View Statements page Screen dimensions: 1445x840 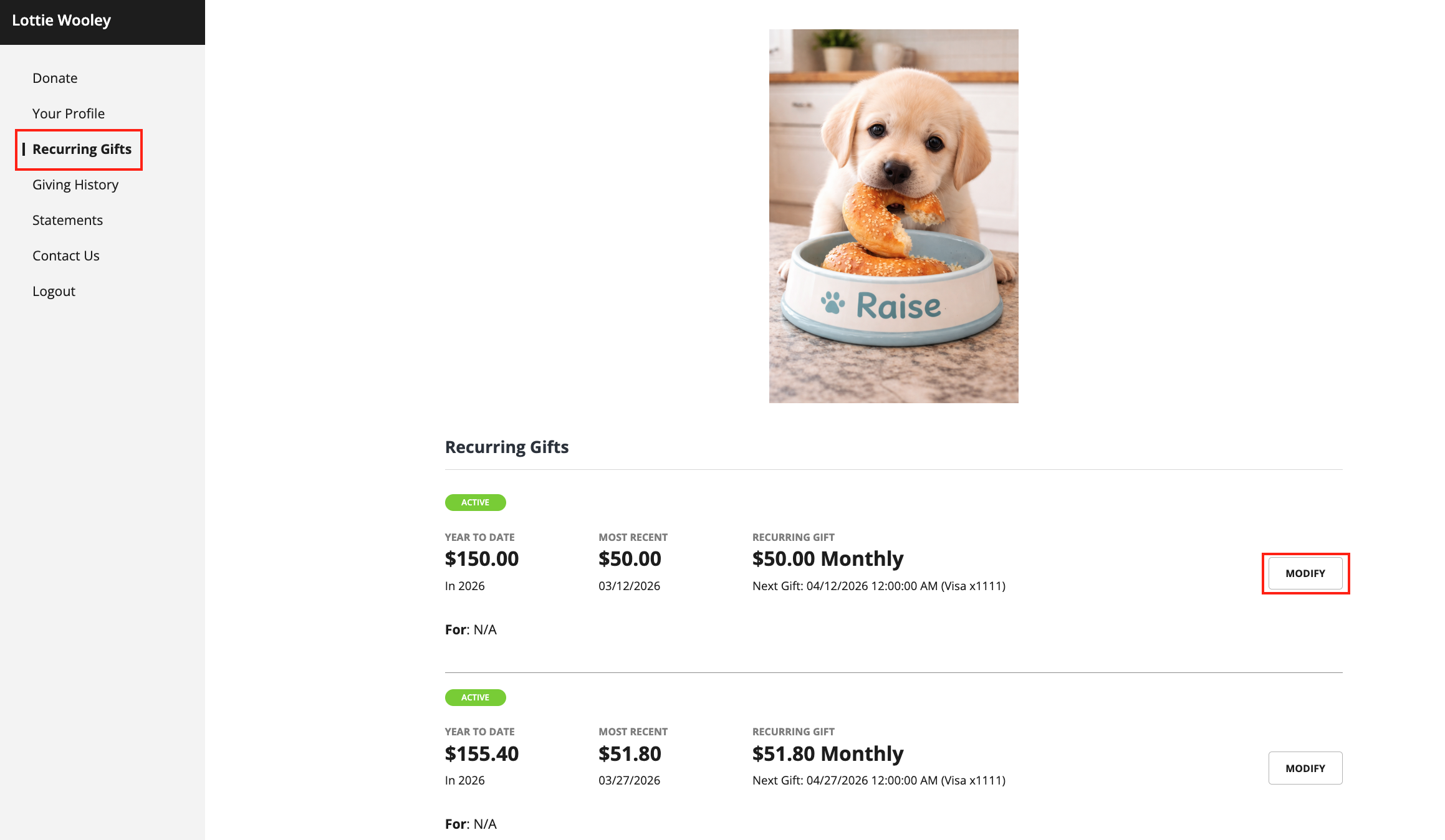pyautogui.click(x=67, y=220)
